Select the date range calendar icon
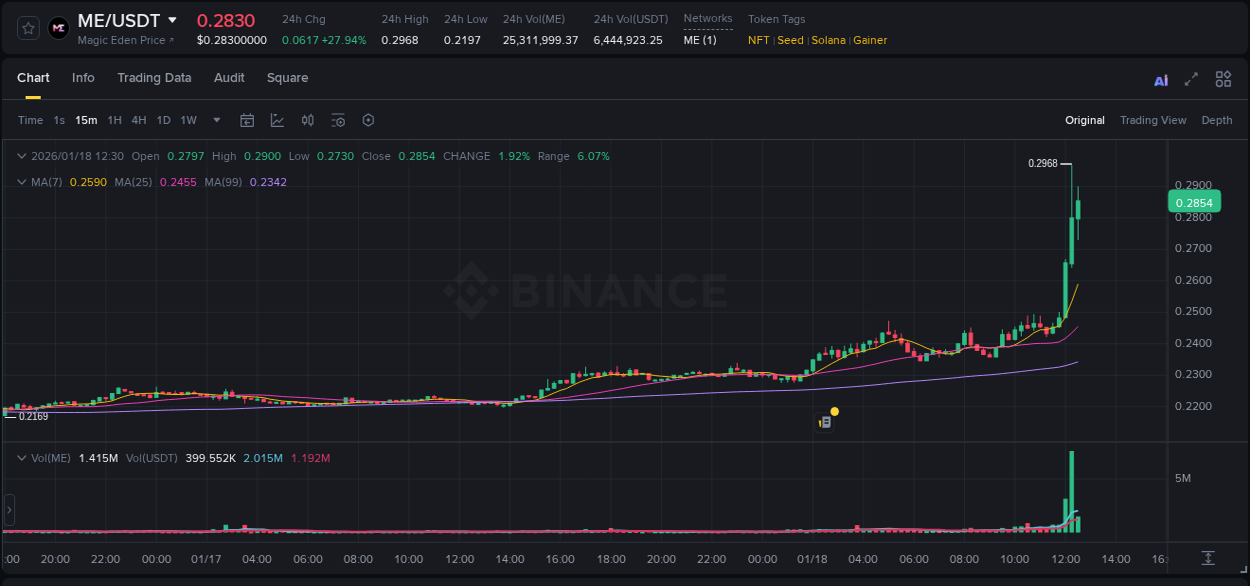The width and height of the screenshot is (1250, 586). tap(247, 120)
